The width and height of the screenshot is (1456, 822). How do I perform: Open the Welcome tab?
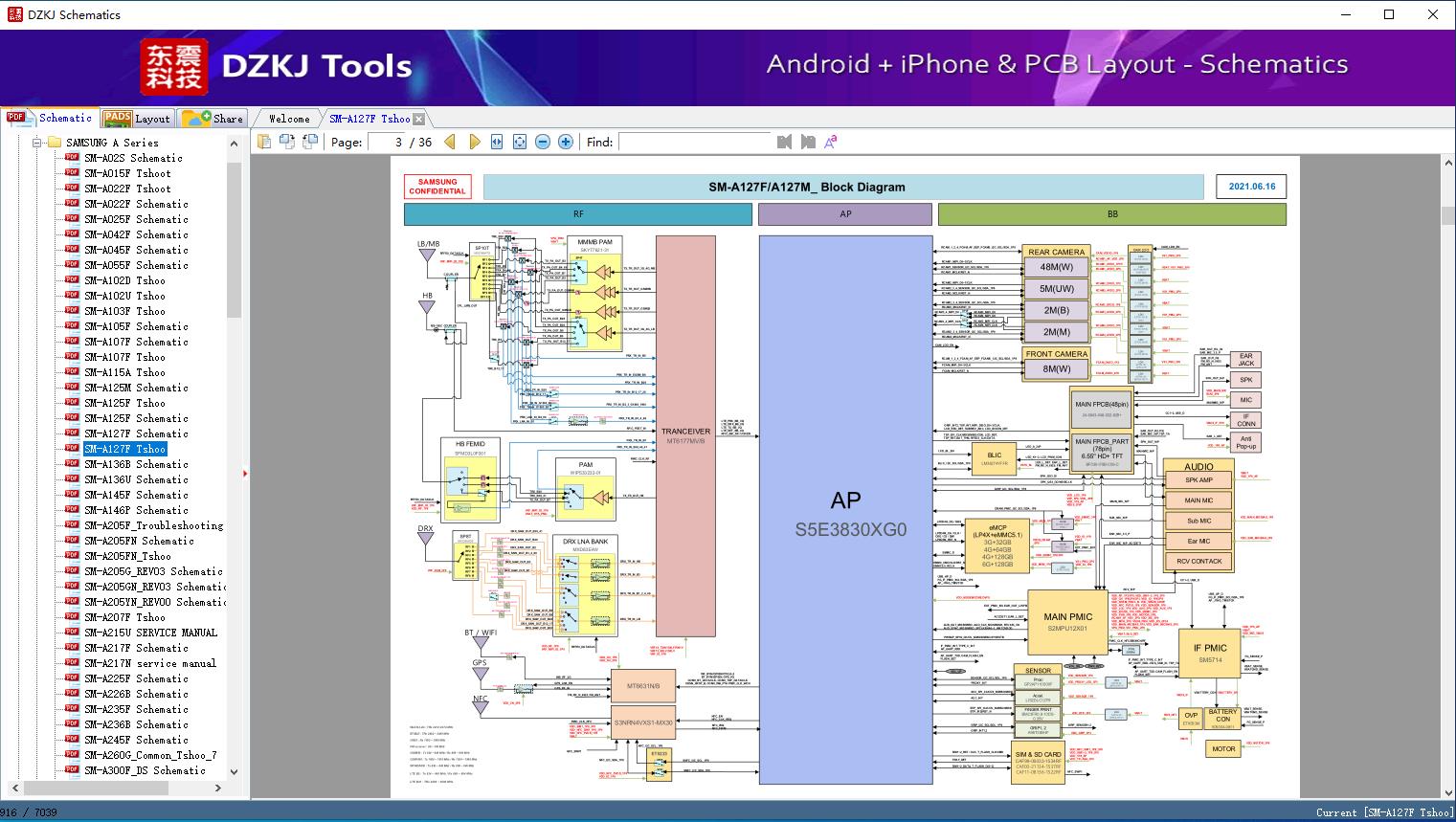289,119
